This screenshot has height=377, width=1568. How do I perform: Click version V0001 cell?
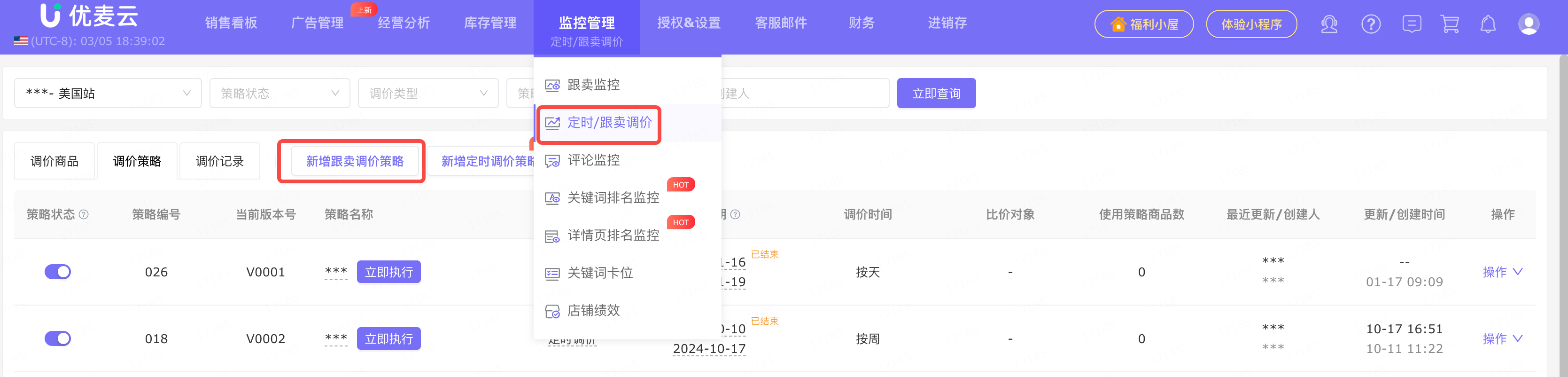pyautogui.click(x=265, y=272)
